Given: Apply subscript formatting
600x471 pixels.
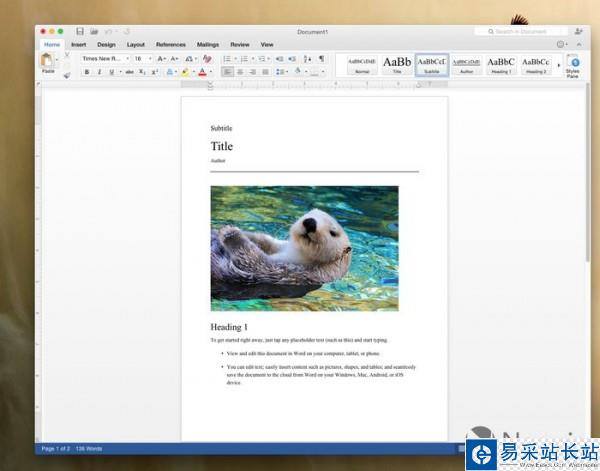Looking at the screenshot, I should (x=143, y=72).
